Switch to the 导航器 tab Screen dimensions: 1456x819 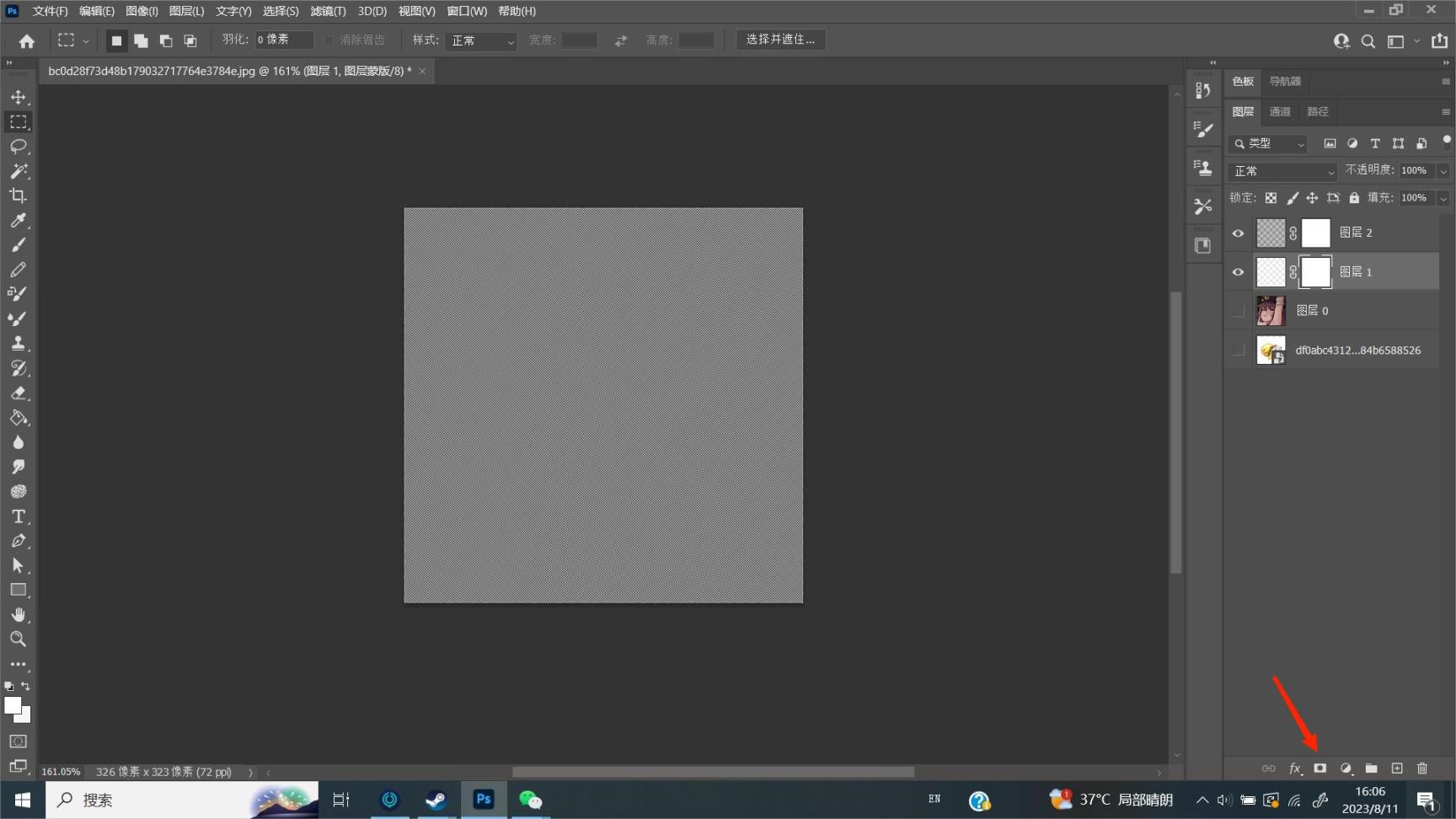(1285, 82)
